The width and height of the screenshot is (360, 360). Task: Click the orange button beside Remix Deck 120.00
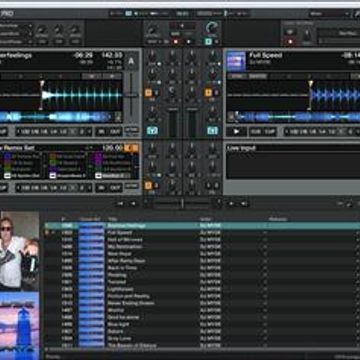pyautogui.click(x=131, y=148)
